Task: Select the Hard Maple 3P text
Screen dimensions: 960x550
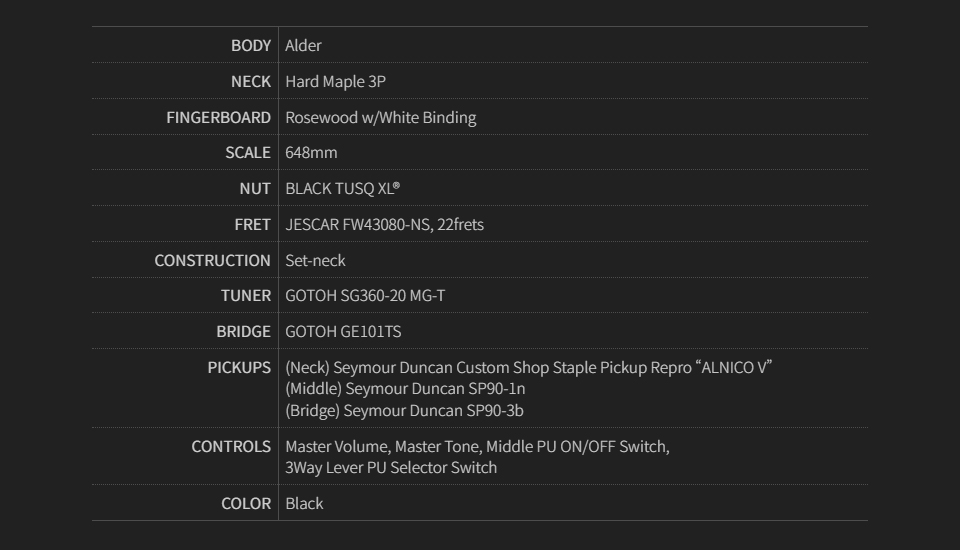Action: 335,81
